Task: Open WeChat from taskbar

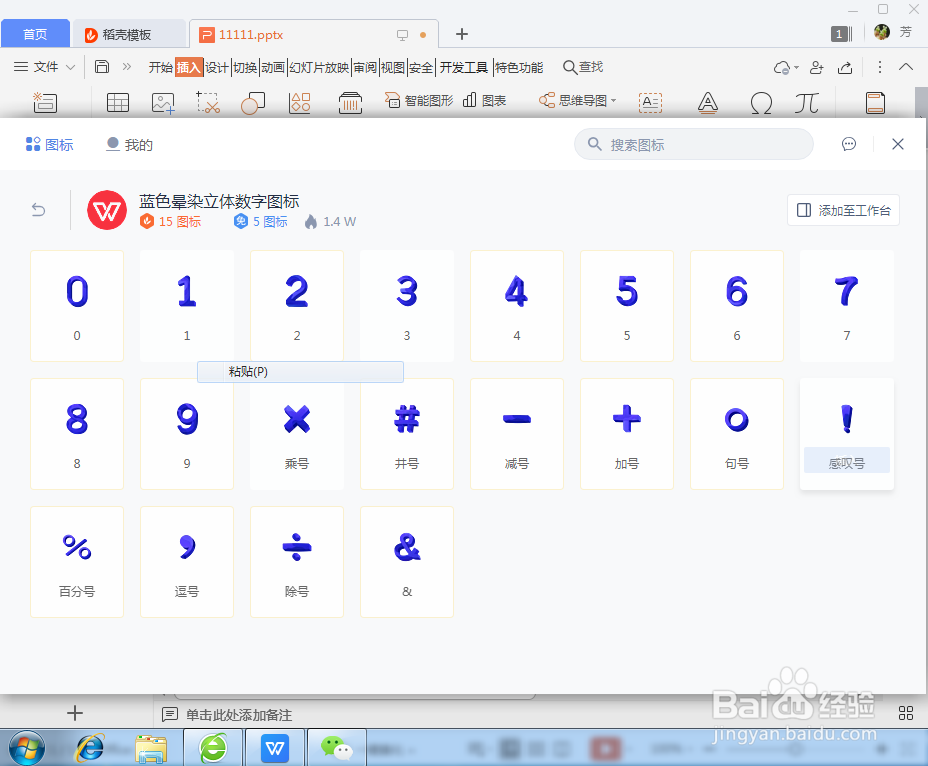Action: tap(337, 748)
